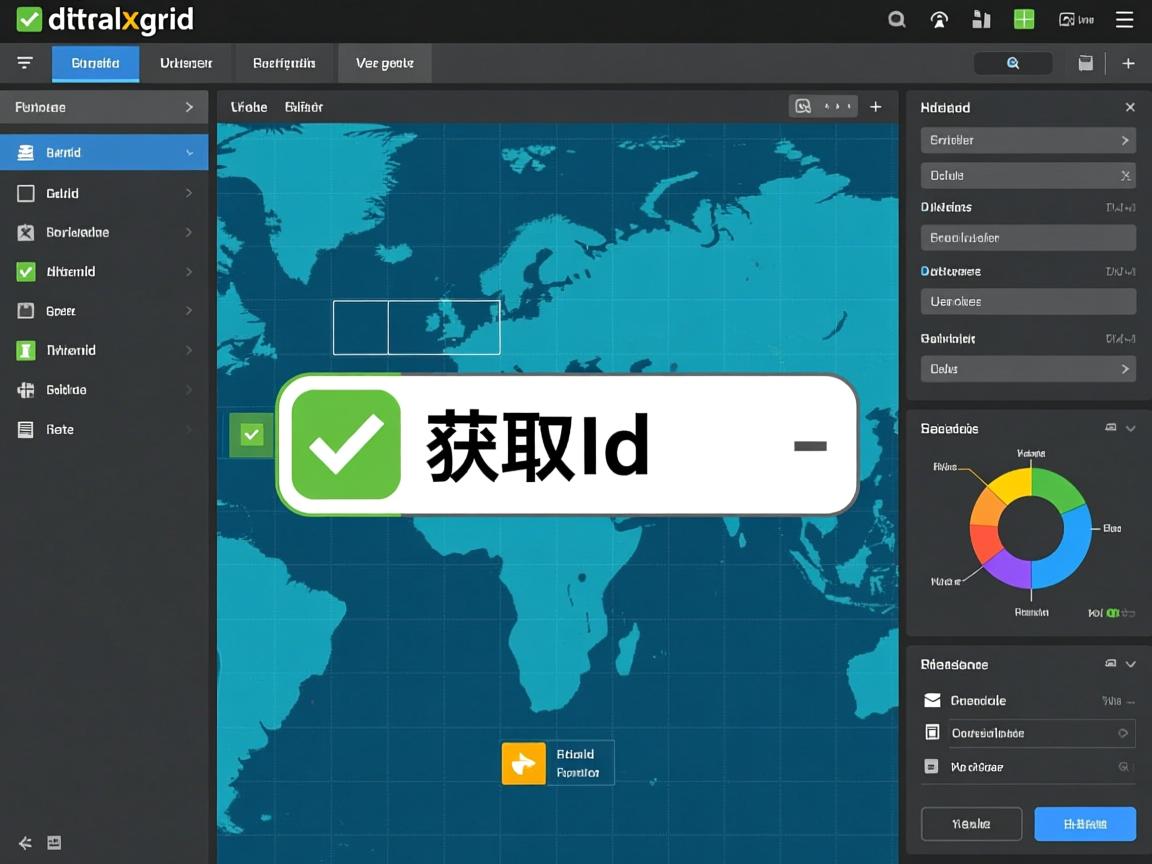Click the notifications bell icon in header

point(938,19)
